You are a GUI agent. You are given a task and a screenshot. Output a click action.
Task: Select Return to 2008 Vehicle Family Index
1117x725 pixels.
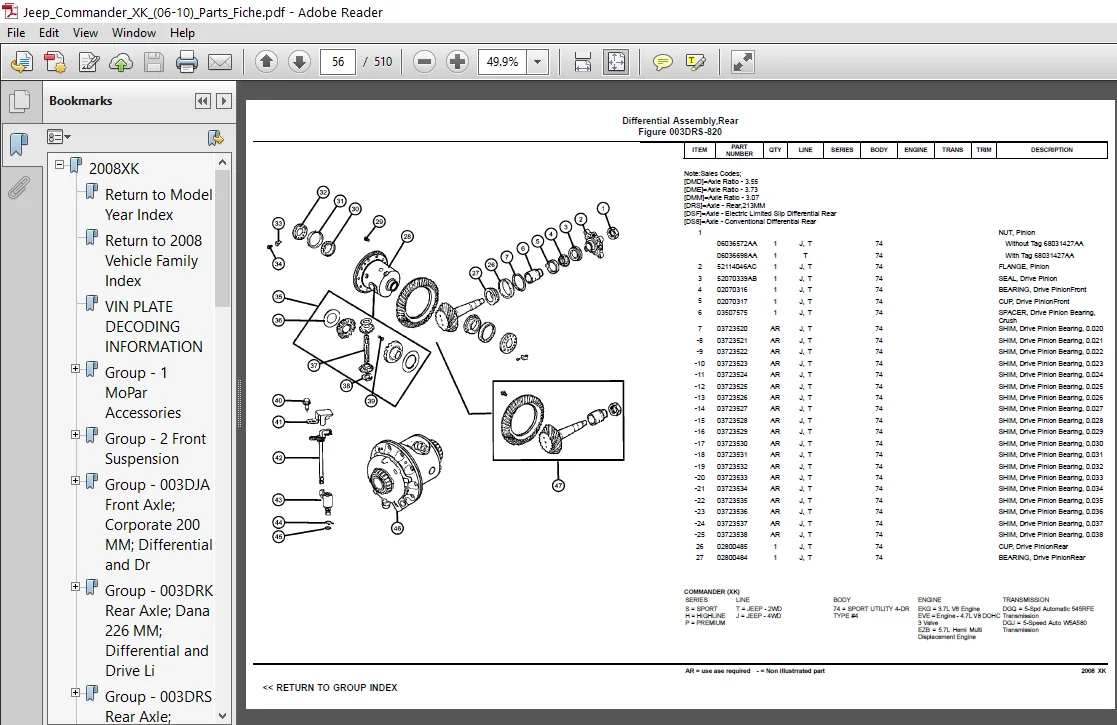click(x=153, y=261)
